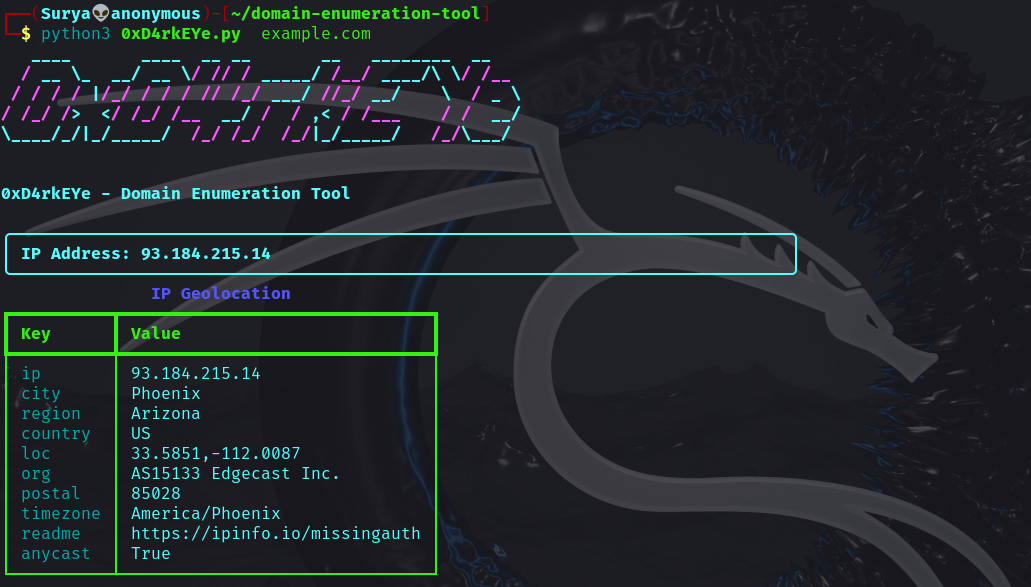The height and width of the screenshot is (587, 1031).
Task: Click the Phoenix city value
Action: 165,393
